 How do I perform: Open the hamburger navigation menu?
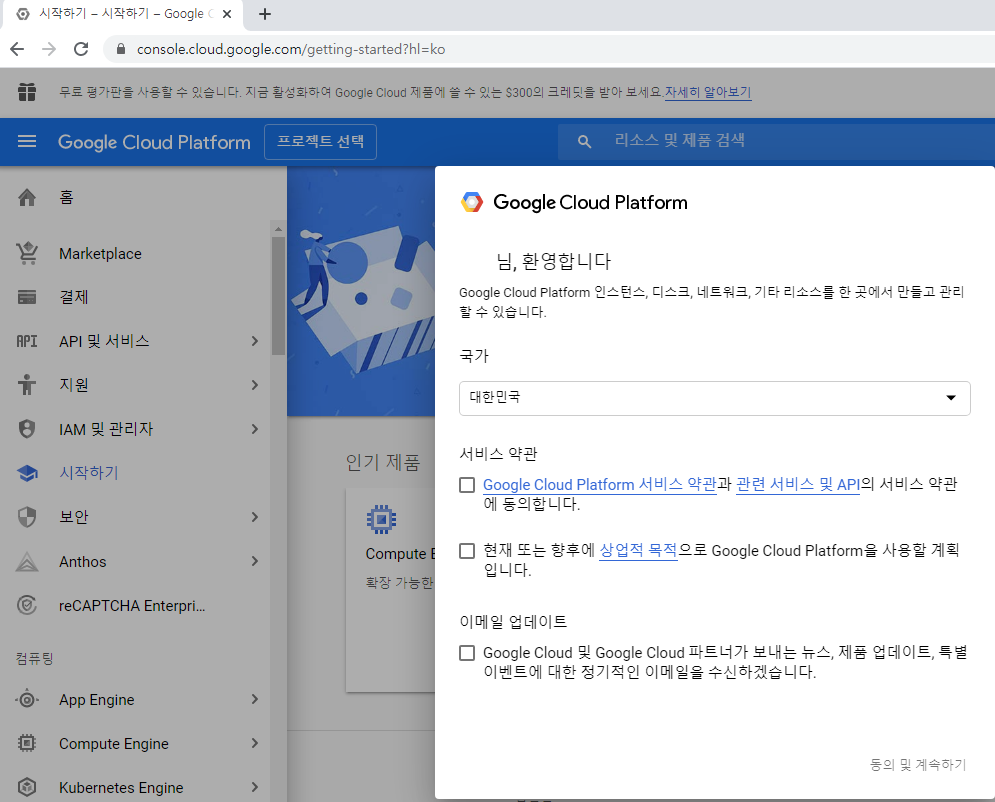[27, 141]
